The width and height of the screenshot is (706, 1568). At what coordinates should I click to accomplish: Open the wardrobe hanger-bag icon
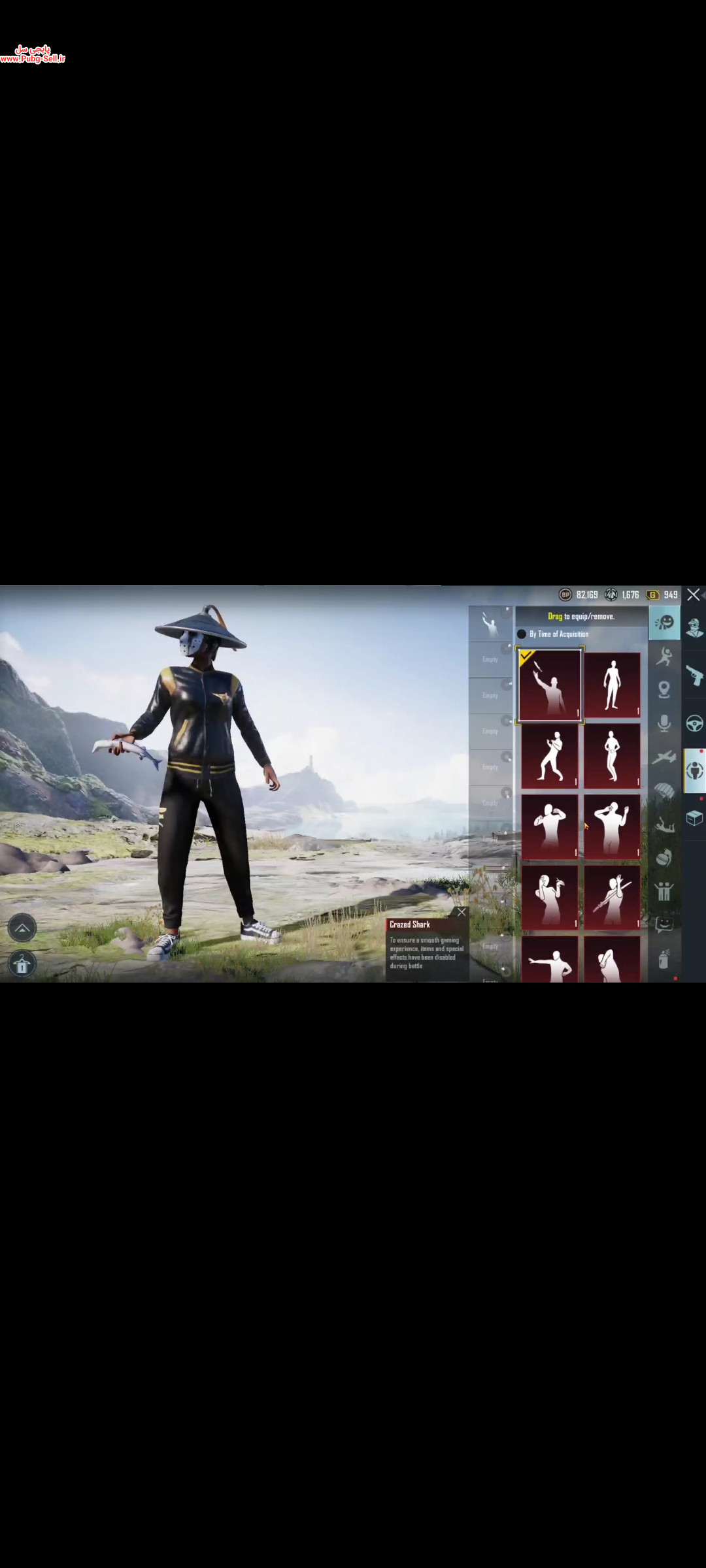tap(22, 964)
